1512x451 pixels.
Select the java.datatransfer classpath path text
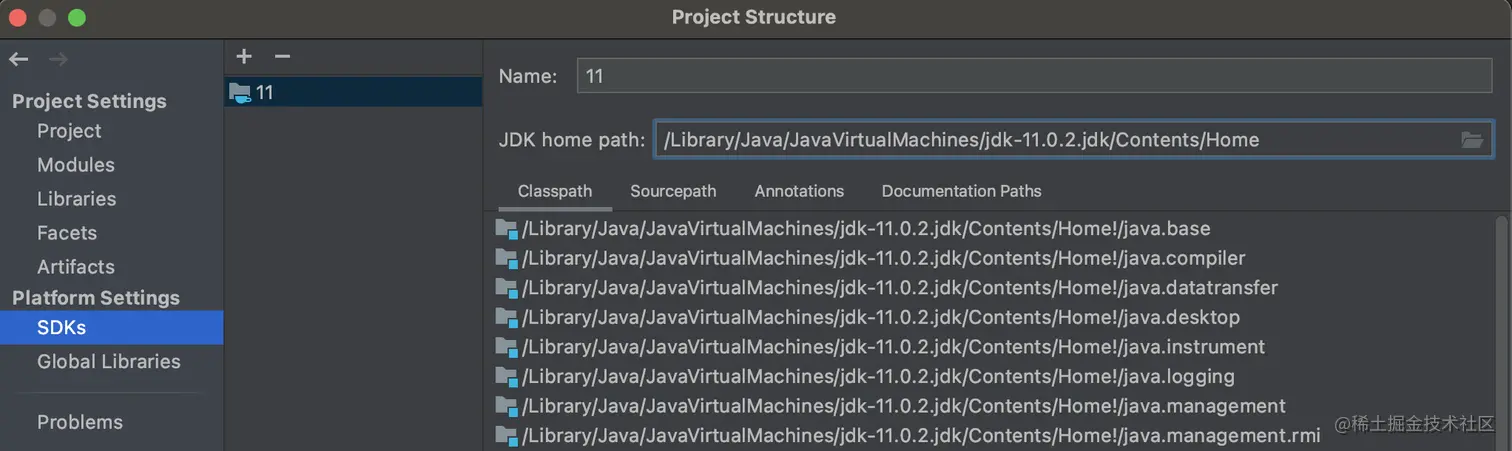coord(900,288)
